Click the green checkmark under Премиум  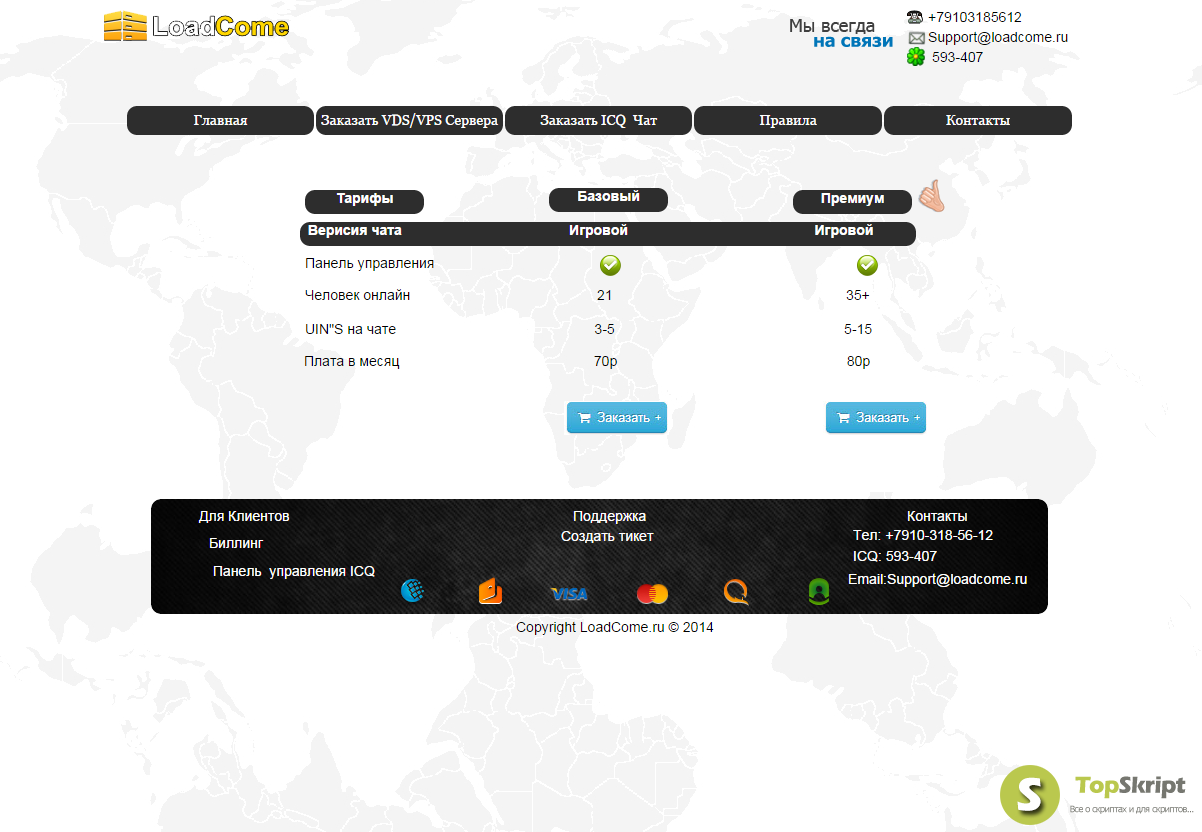pyautogui.click(x=867, y=265)
